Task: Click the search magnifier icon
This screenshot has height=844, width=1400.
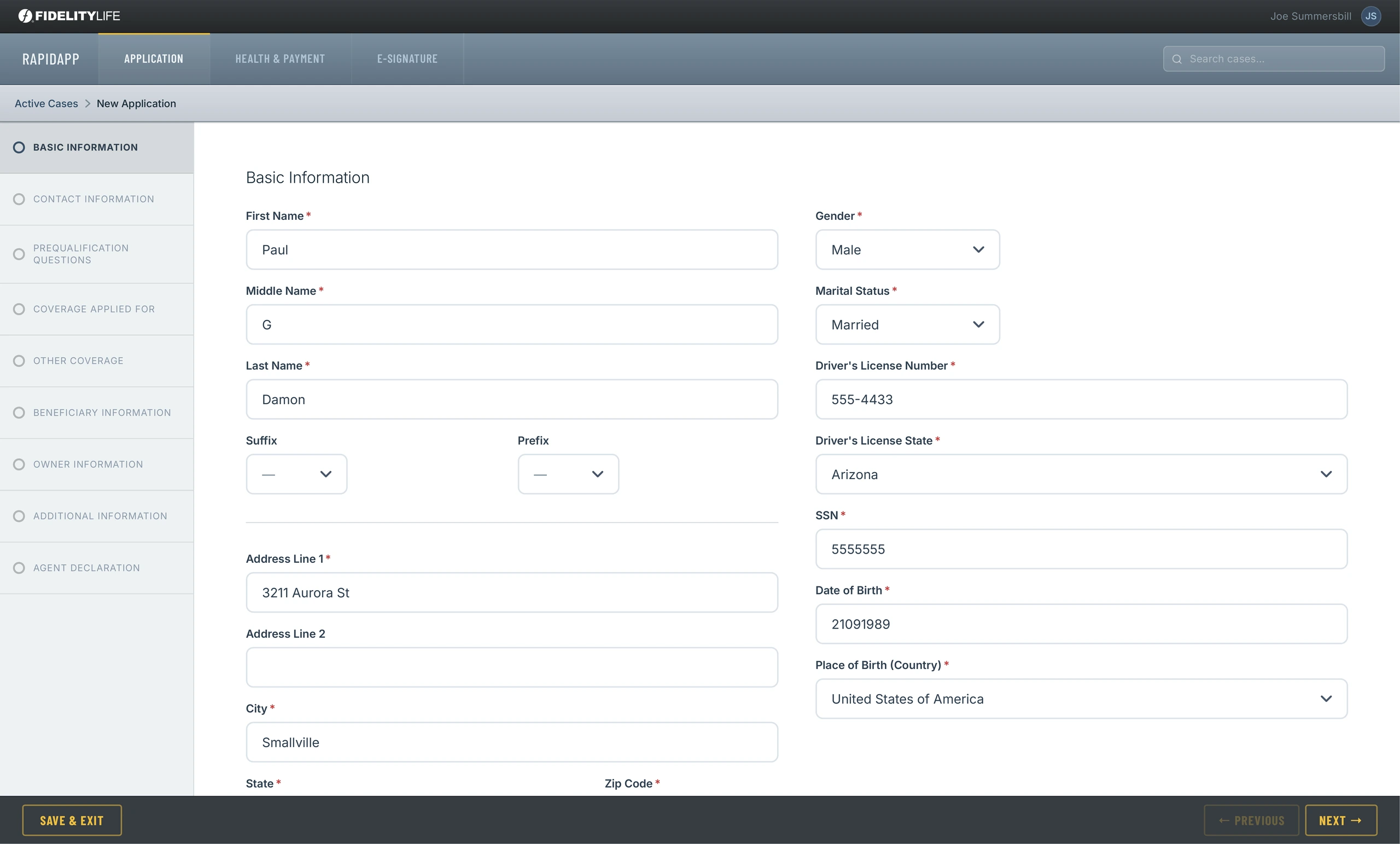Action: (1177, 59)
